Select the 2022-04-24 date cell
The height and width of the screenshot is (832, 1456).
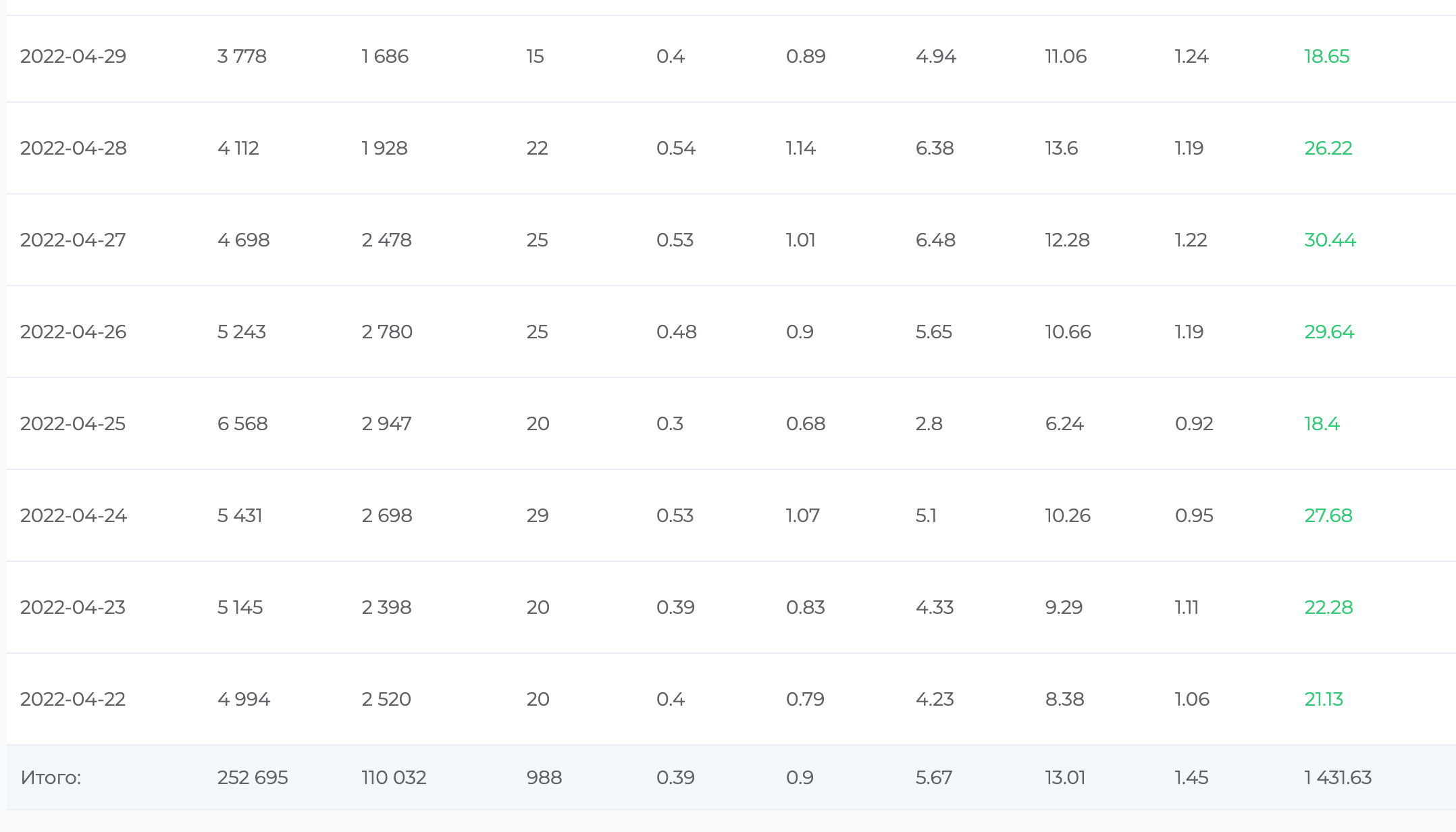coord(73,515)
